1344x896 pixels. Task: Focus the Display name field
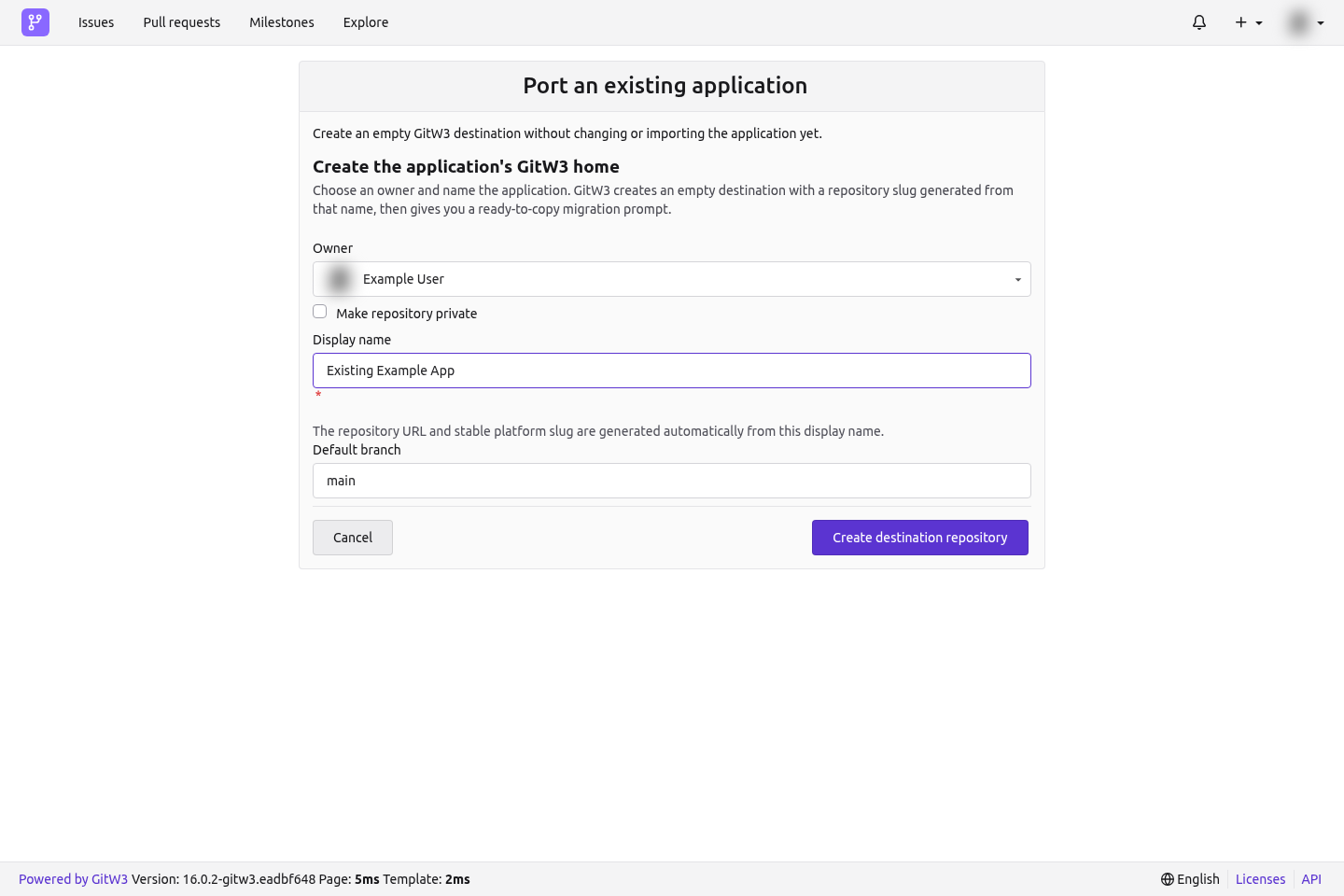(672, 371)
